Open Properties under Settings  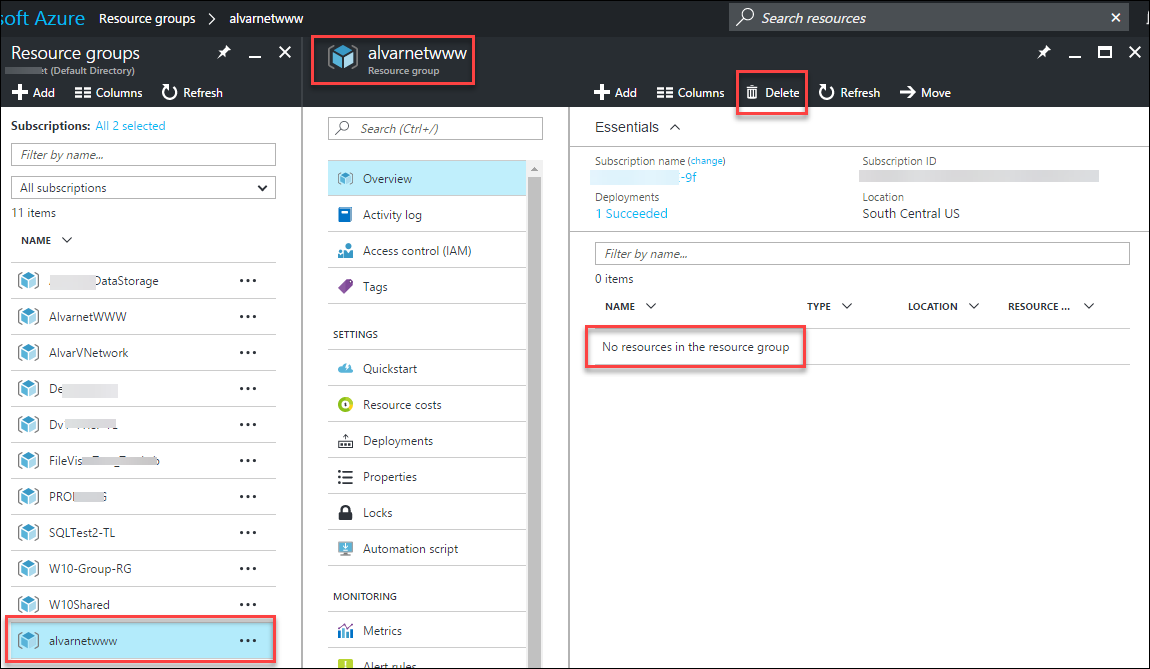tap(427, 476)
